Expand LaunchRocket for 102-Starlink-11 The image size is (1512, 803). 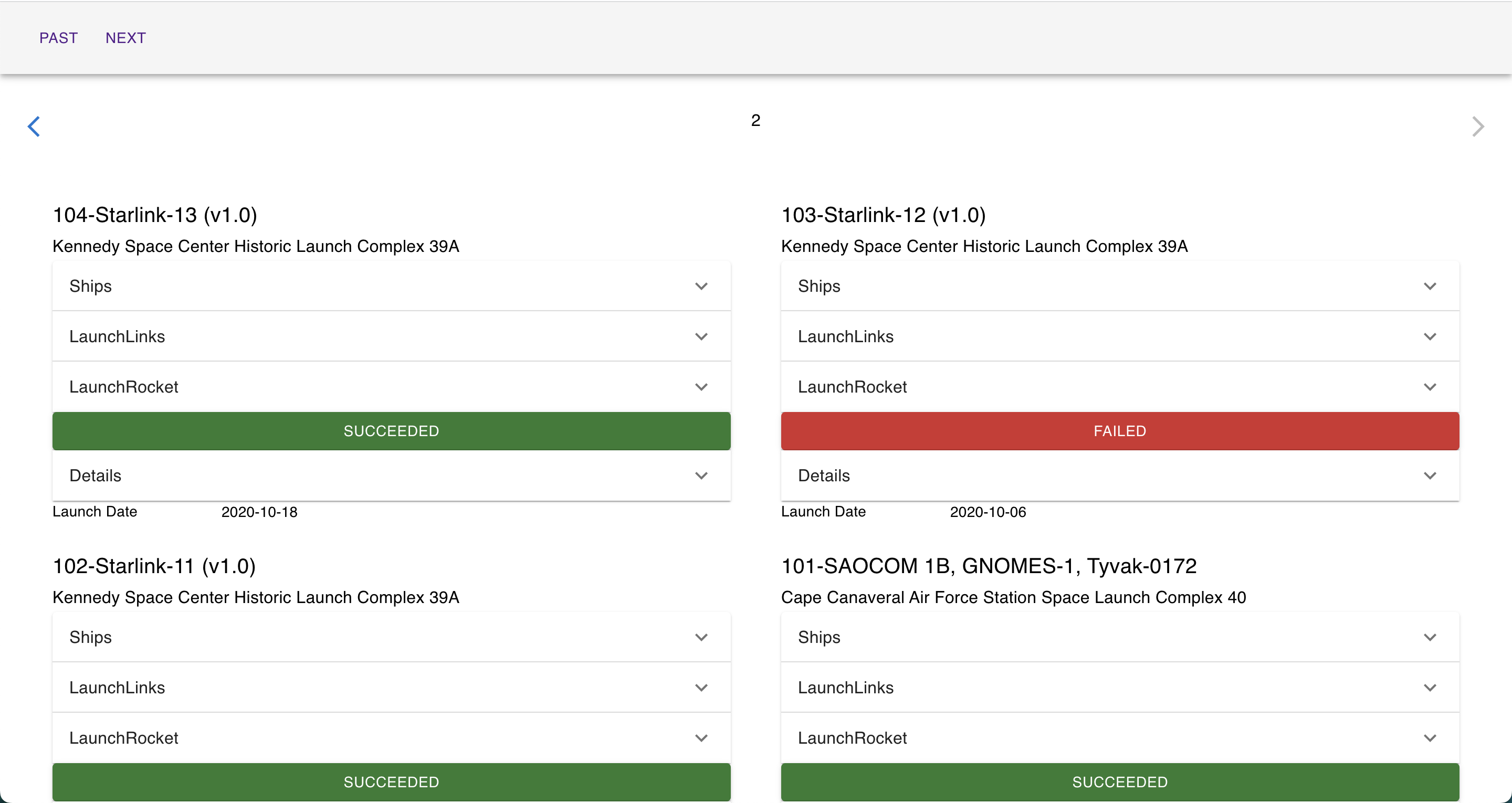coord(391,737)
